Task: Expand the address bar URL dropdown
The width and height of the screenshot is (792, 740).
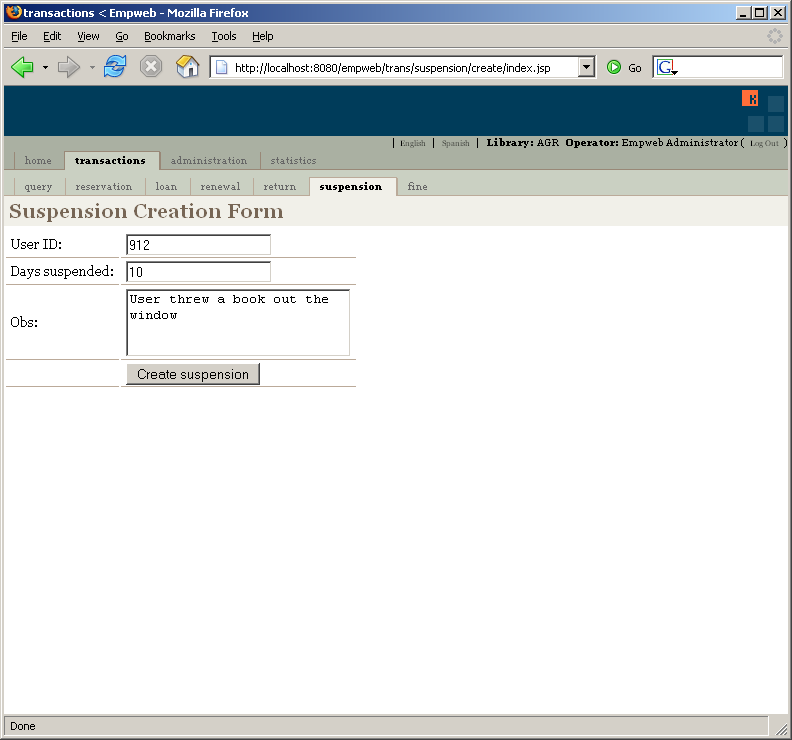Action: (586, 67)
